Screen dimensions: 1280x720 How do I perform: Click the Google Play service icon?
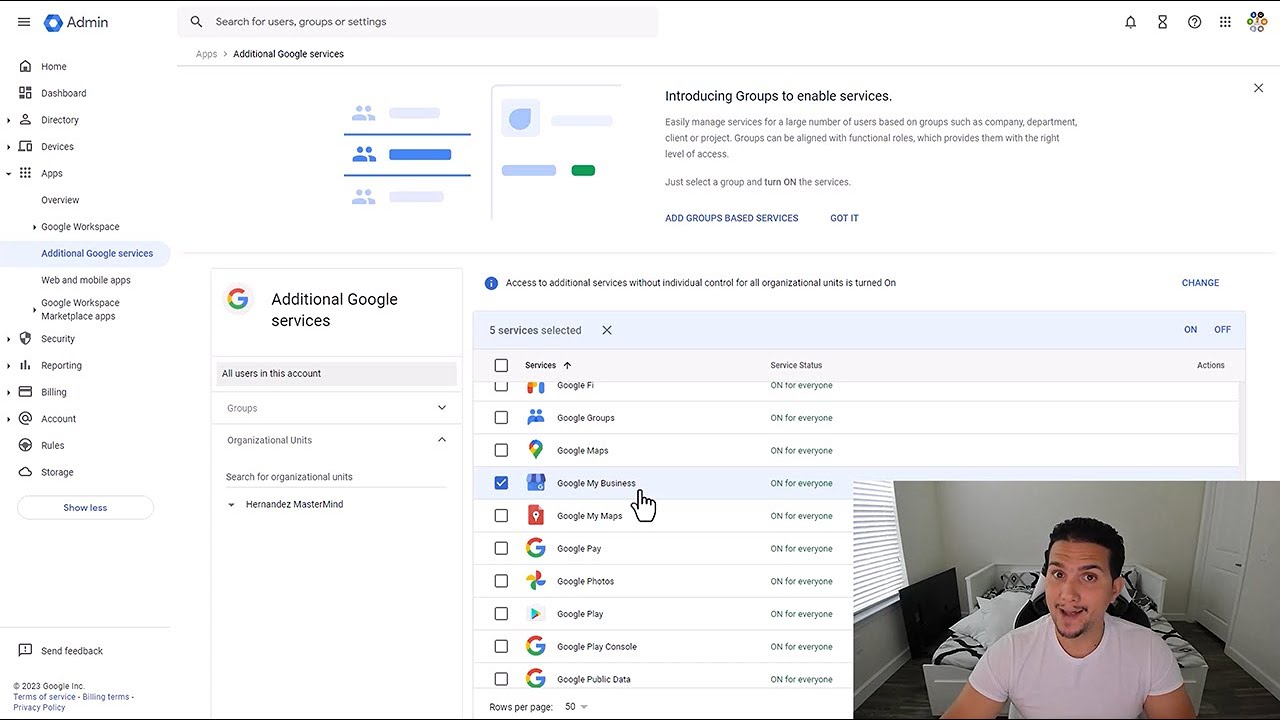click(x=535, y=613)
